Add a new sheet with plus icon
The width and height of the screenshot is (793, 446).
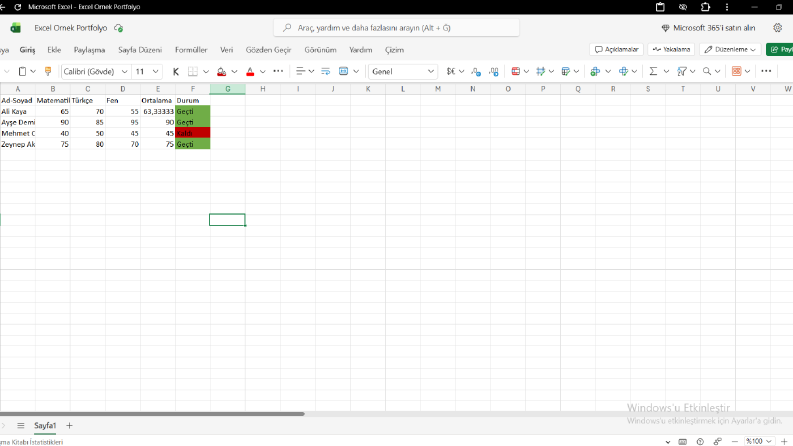(69, 426)
